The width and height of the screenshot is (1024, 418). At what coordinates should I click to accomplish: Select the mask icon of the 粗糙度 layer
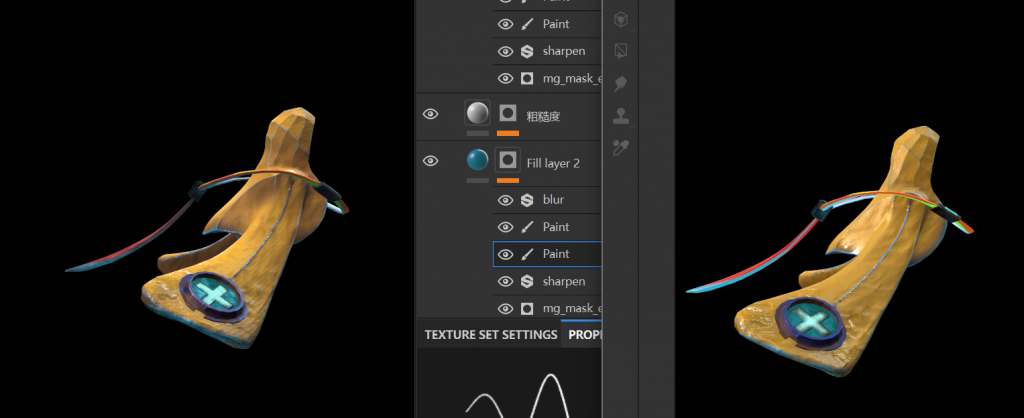coord(508,113)
